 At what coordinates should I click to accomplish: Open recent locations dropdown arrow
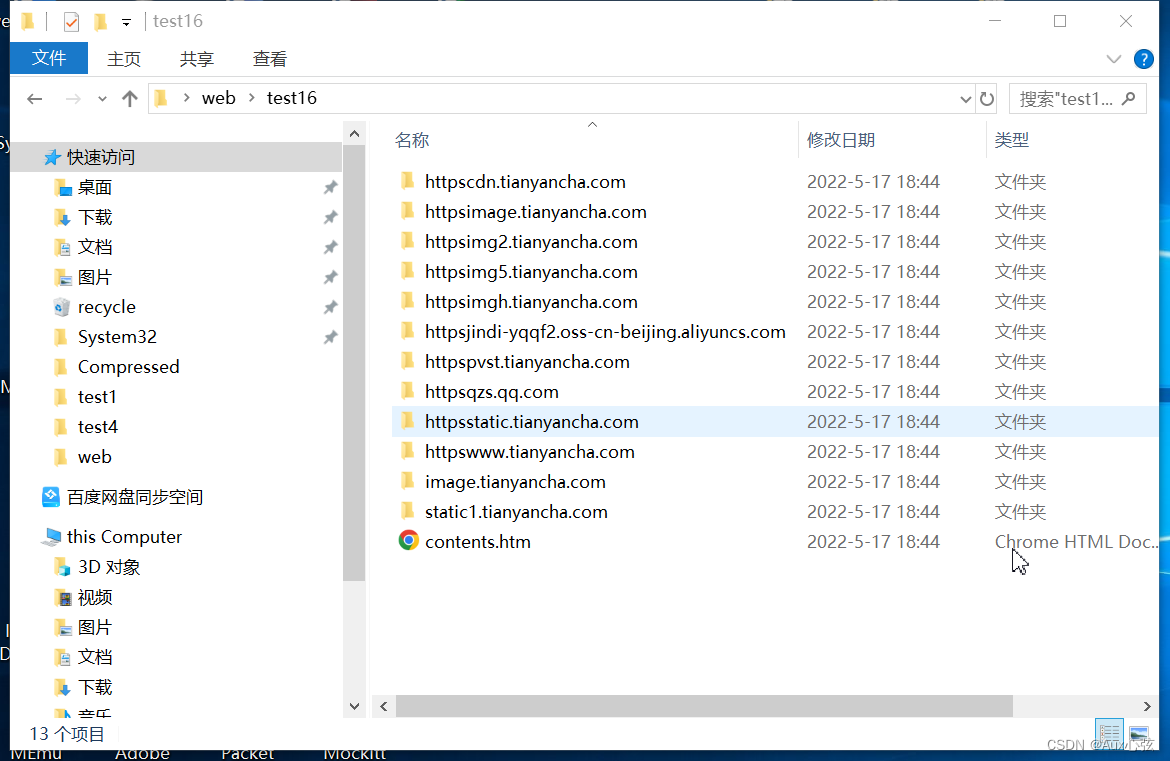[x=102, y=98]
